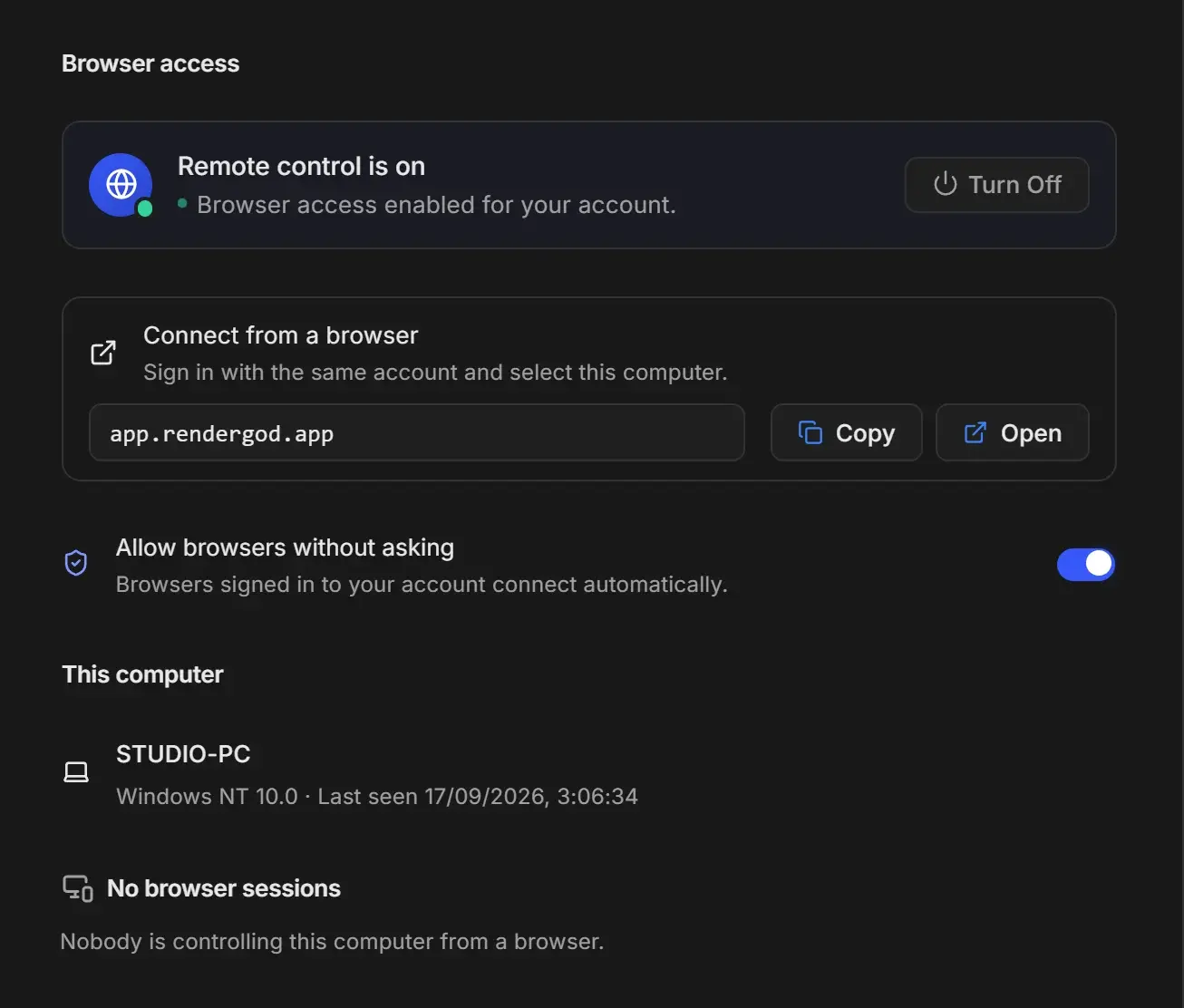Screen dimensions: 1184x1008
Task: Click the blue globe remote control icon
Action: point(121,184)
